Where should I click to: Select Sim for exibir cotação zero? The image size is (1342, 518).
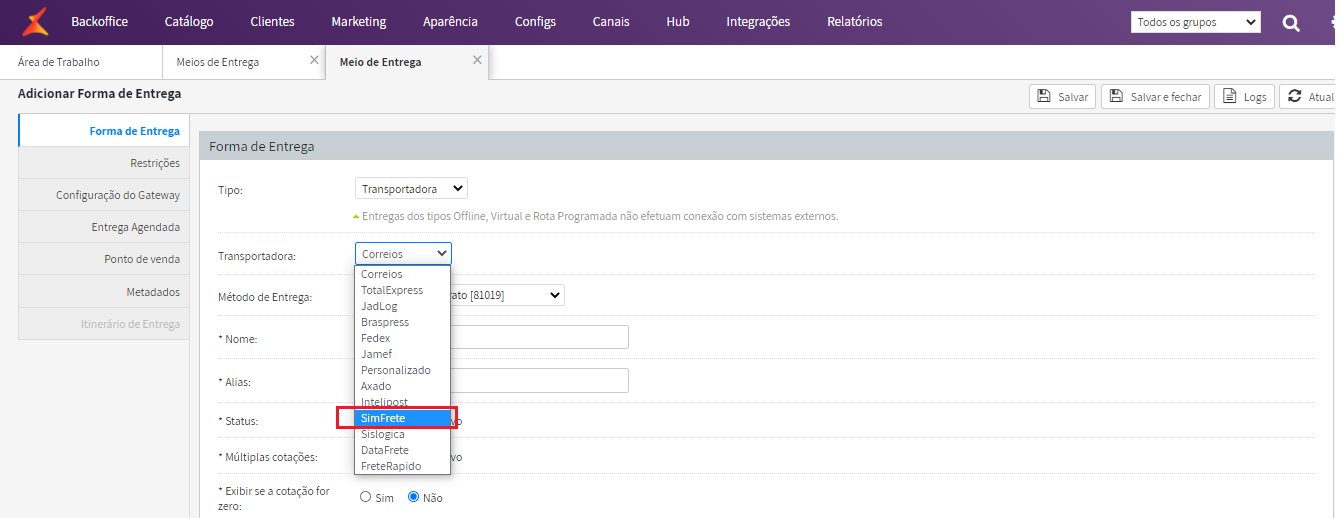pos(366,497)
